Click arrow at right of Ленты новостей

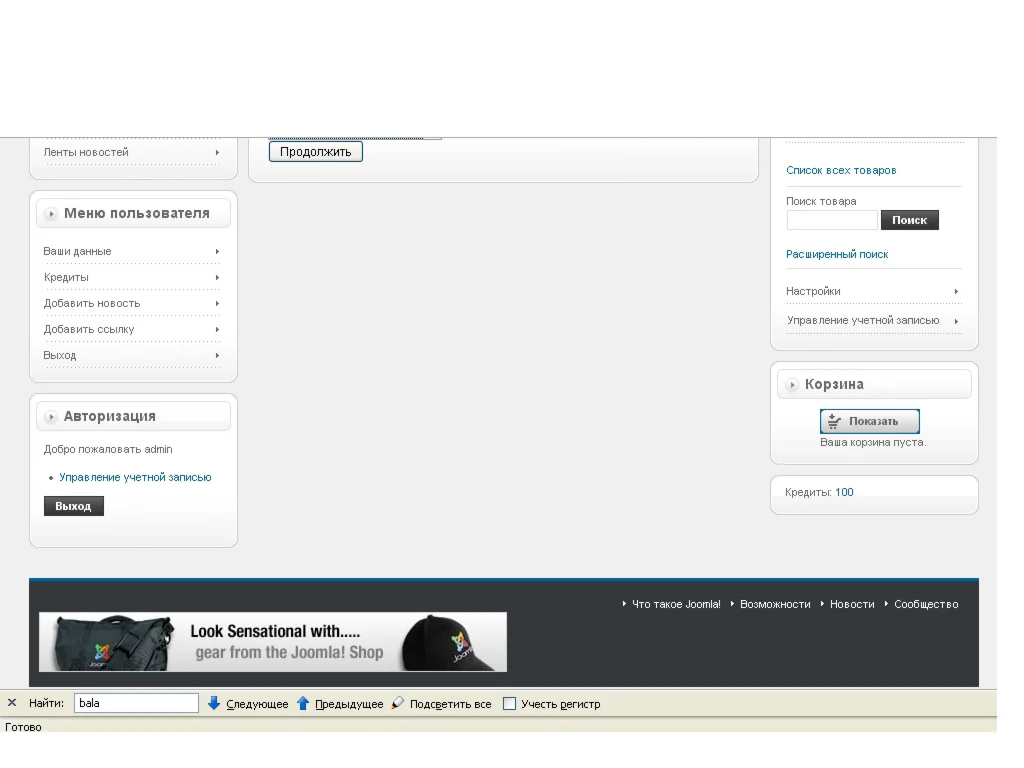pos(217,152)
